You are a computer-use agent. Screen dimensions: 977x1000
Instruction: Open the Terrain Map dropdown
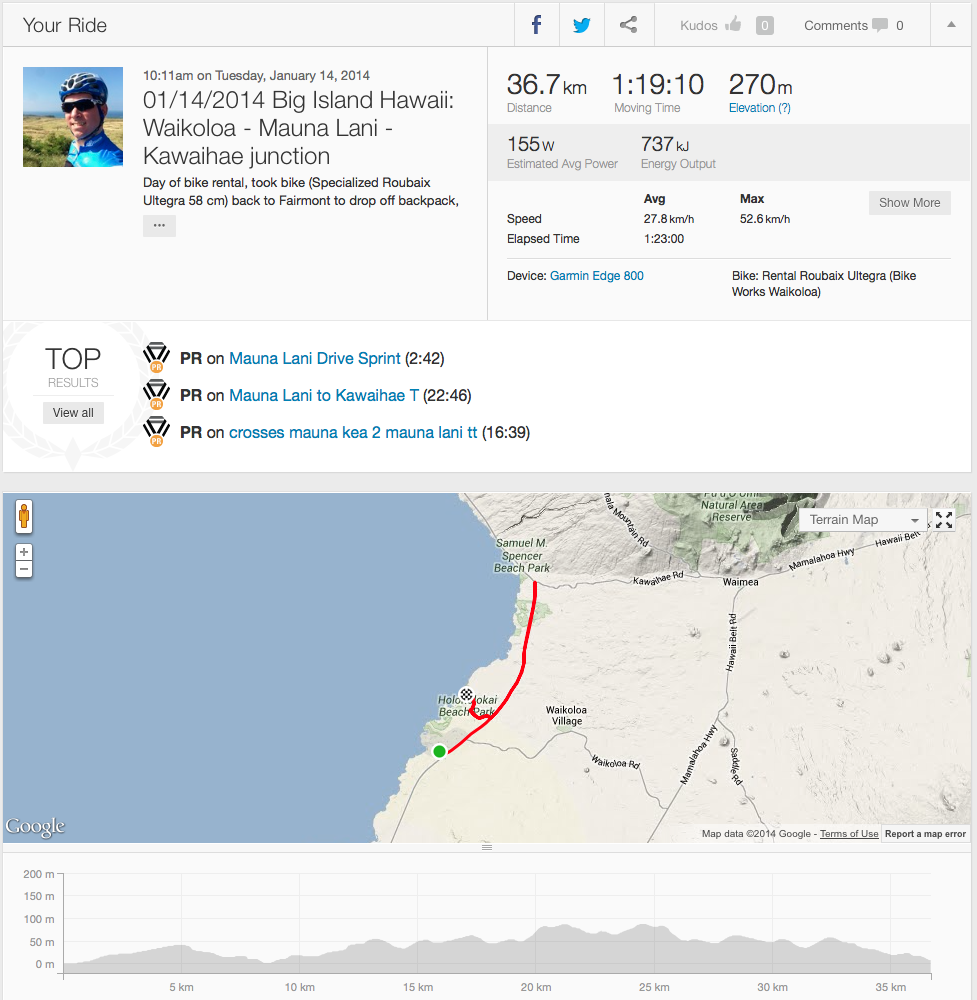[860, 520]
